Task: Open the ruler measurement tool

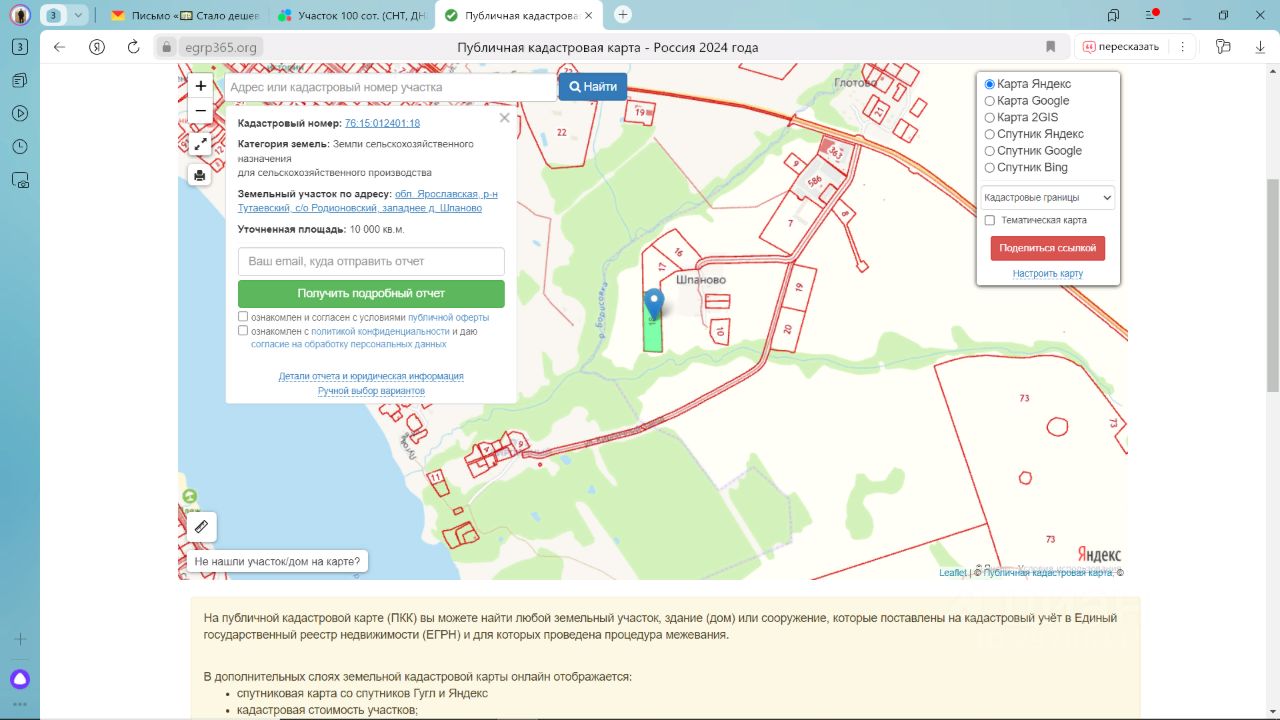Action: (x=201, y=527)
